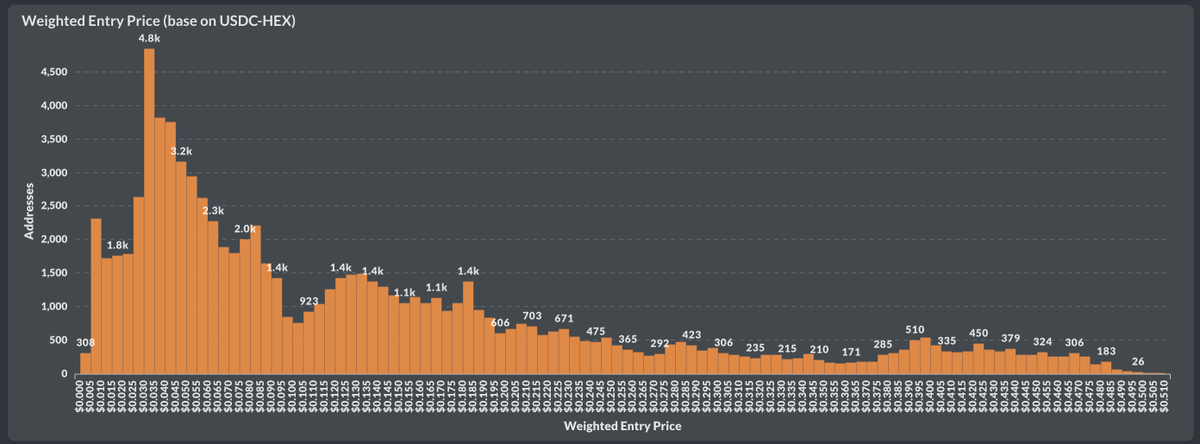Click the 500 y-axis tick label
Screen dimensions: 1200x444
[58, 340]
